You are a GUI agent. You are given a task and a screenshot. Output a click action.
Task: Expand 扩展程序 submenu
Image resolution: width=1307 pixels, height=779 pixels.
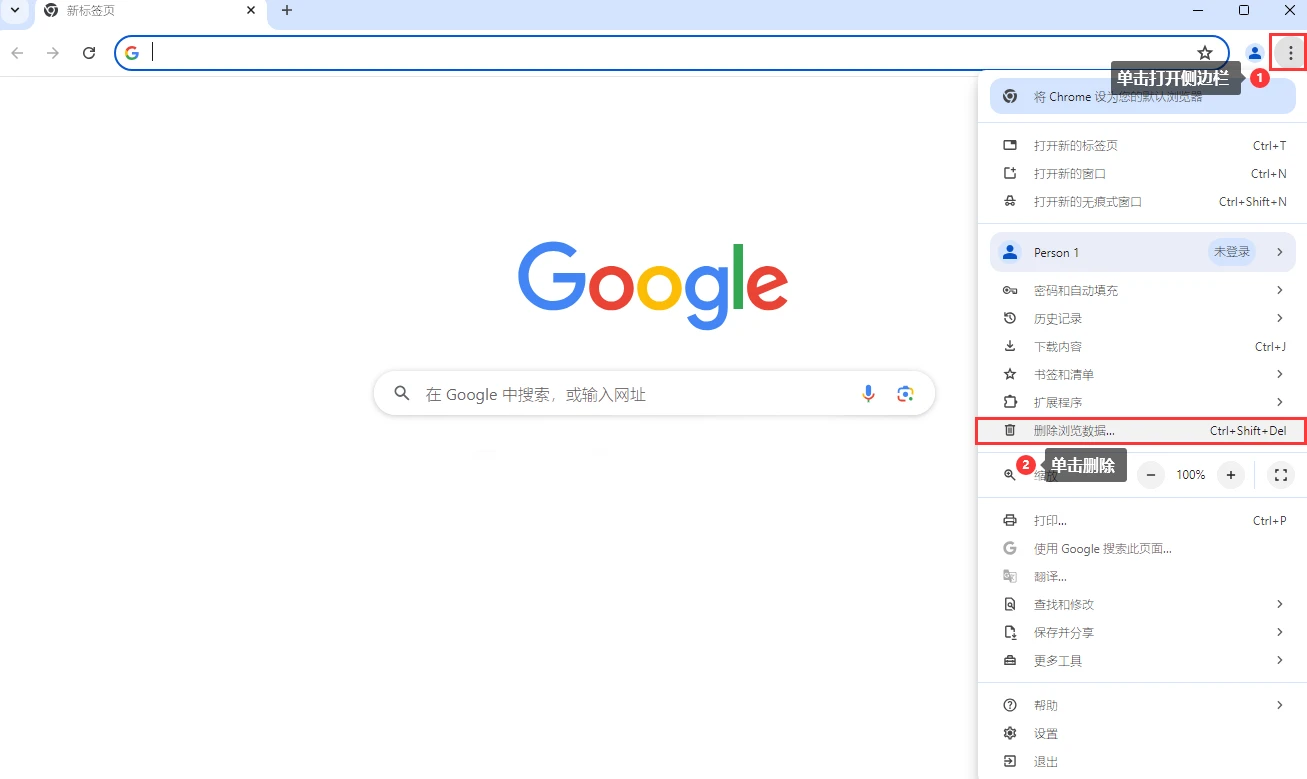point(1142,402)
